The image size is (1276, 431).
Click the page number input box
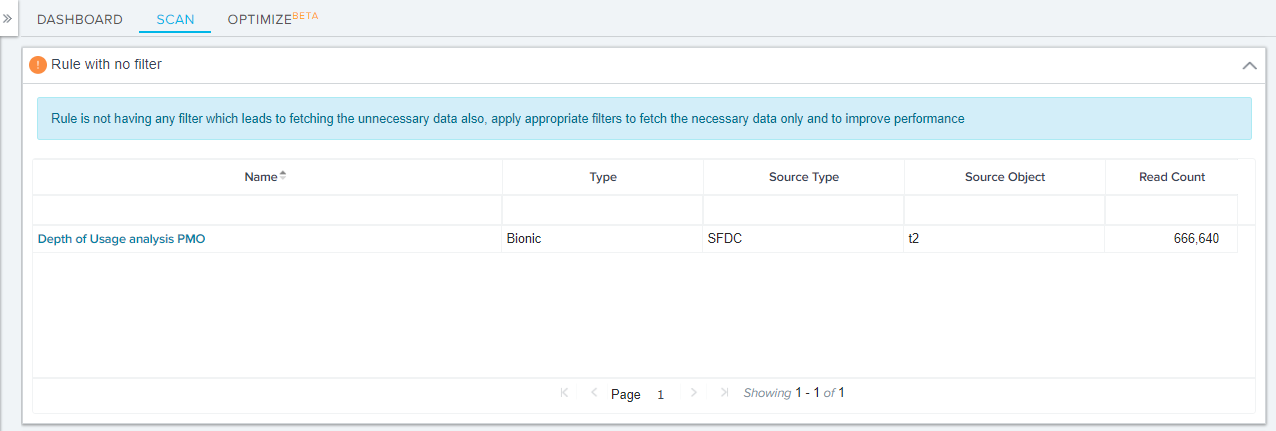coord(661,395)
